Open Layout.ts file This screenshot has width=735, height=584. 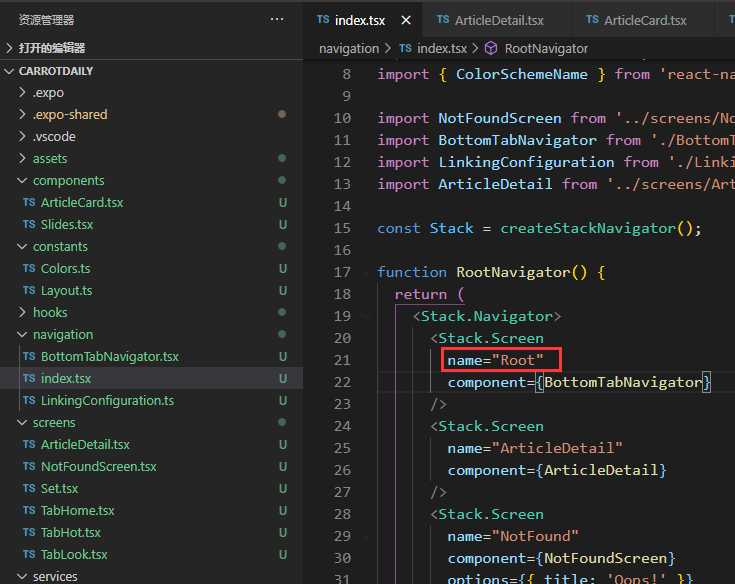coord(66,291)
